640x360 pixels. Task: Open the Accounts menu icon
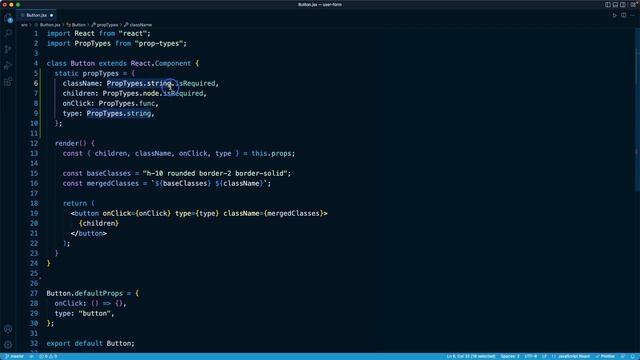(8, 329)
